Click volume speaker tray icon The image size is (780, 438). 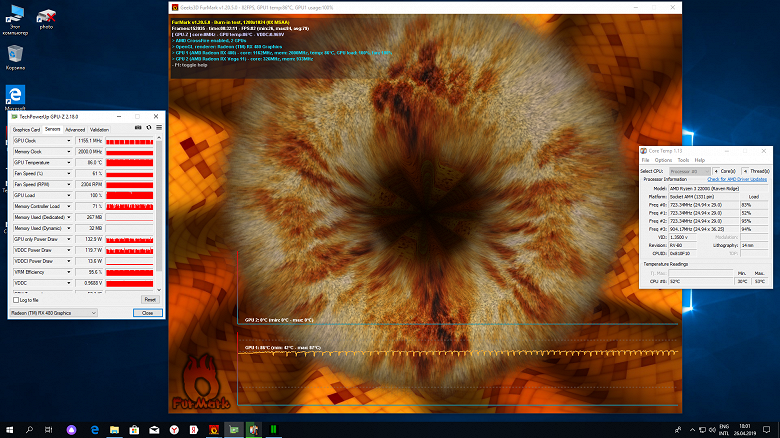tap(712, 430)
